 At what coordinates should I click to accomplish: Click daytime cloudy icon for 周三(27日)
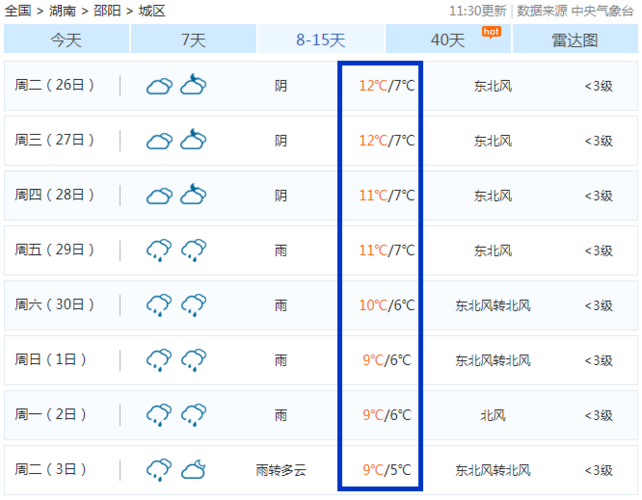click(x=159, y=141)
